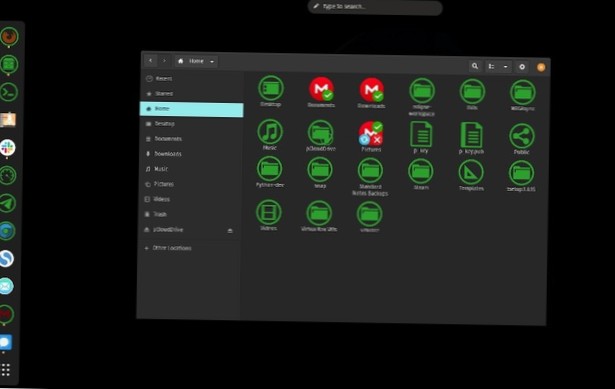615x389 pixels.
Task: Click the Type to search field
Action: tap(375, 7)
